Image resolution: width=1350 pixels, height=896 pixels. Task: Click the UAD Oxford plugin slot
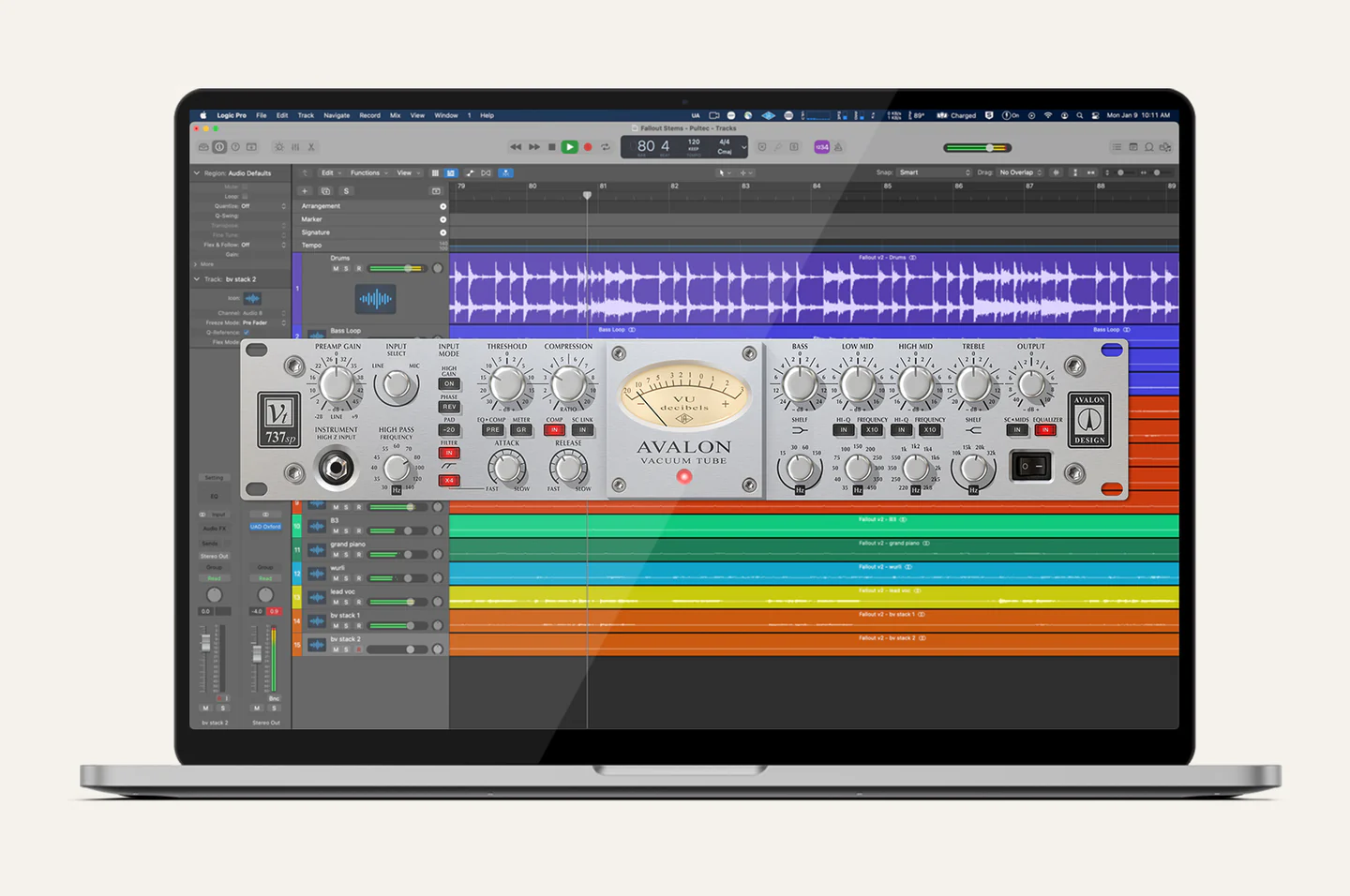pos(265,527)
